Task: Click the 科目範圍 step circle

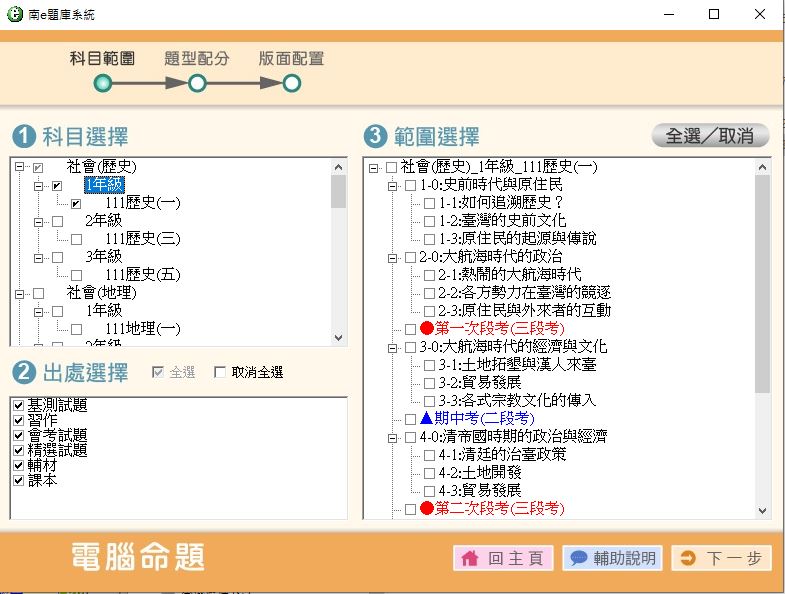Action: (102, 83)
